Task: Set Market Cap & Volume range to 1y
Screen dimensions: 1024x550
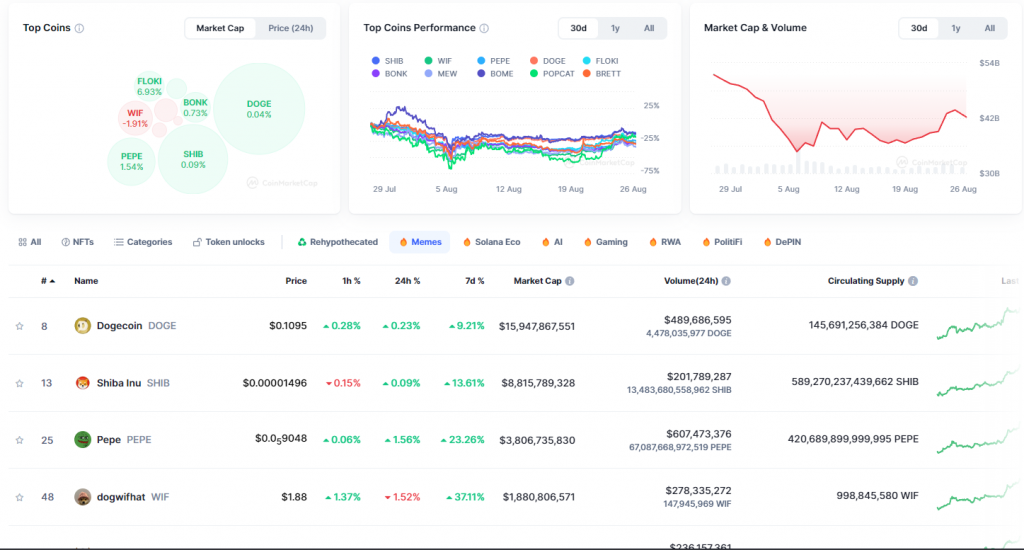Action: (x=955, y=28)
